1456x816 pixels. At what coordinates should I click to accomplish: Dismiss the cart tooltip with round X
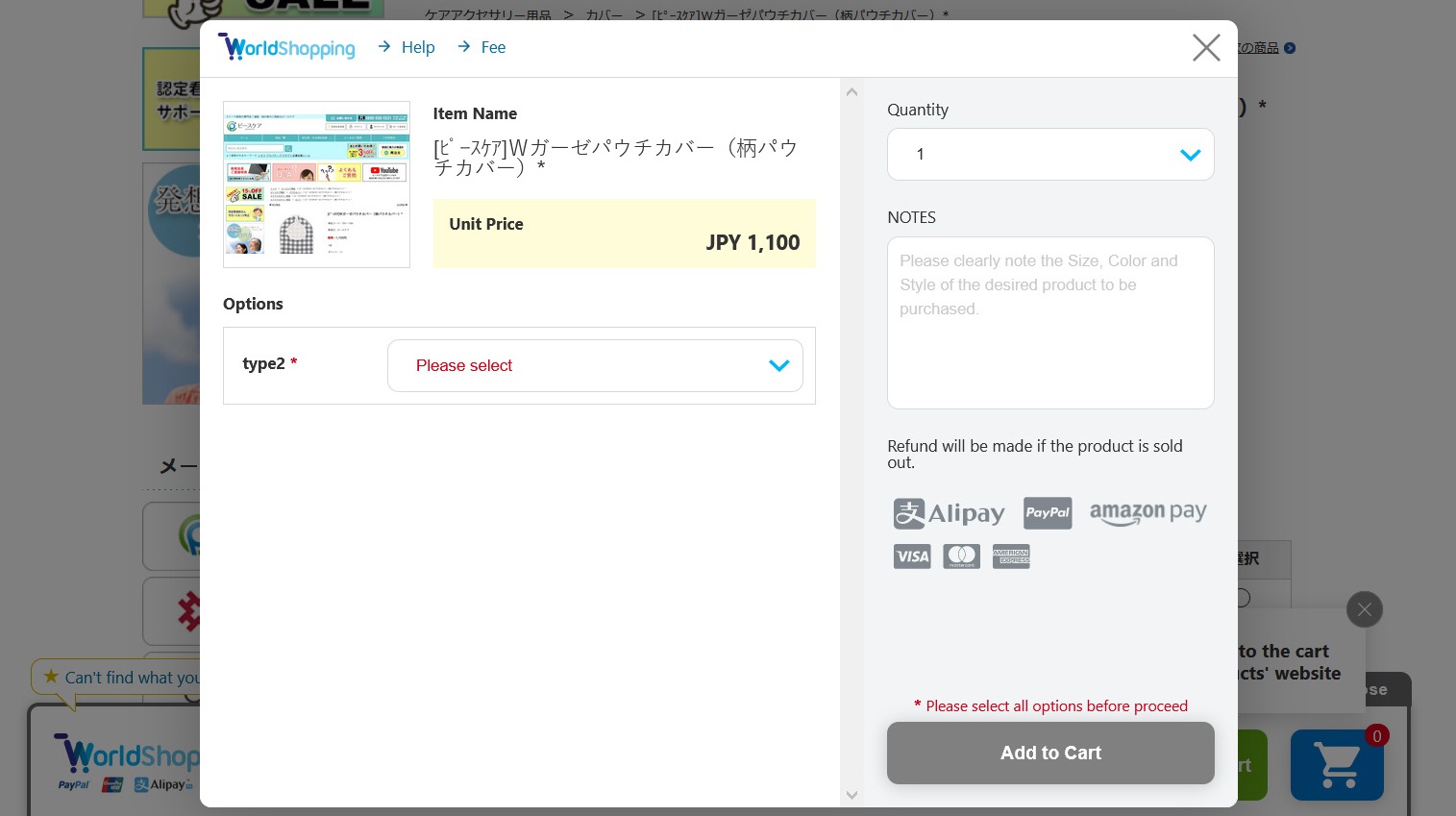pyautogui.click(x=1364, y=609)
